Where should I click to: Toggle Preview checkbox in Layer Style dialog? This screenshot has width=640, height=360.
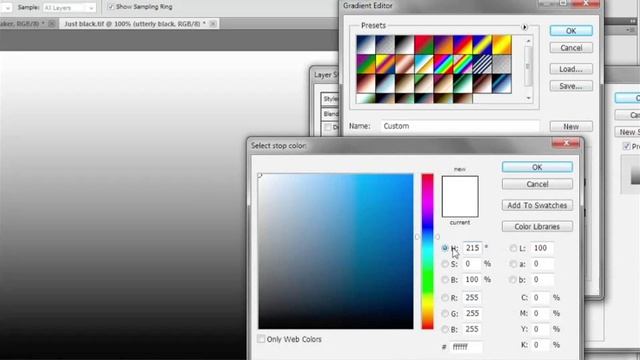627,146
